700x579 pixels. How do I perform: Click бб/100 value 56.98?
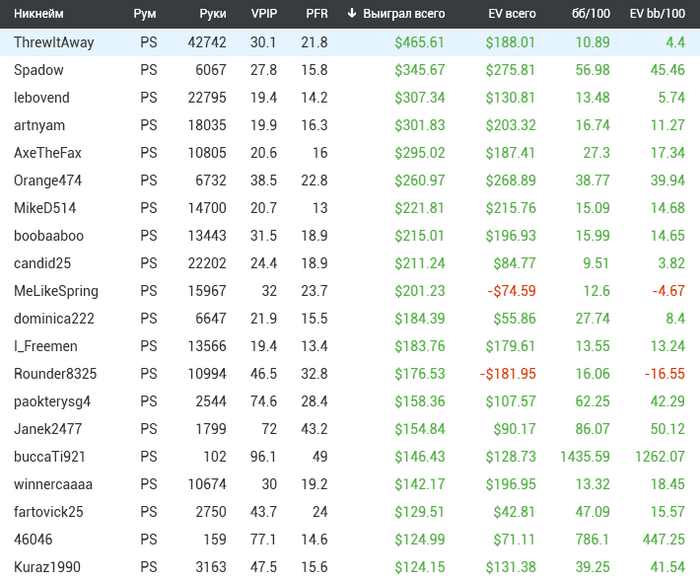[592, 70]
